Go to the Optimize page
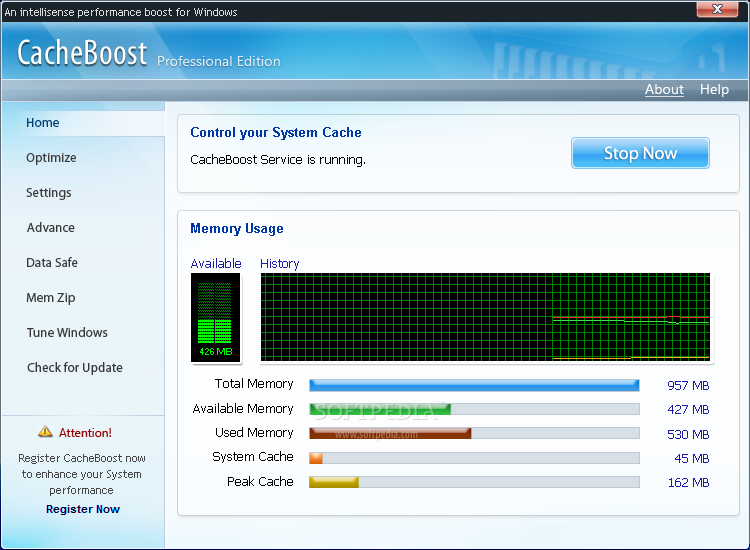The height and width of the screenshot is (550, 750). pos(51,158)
